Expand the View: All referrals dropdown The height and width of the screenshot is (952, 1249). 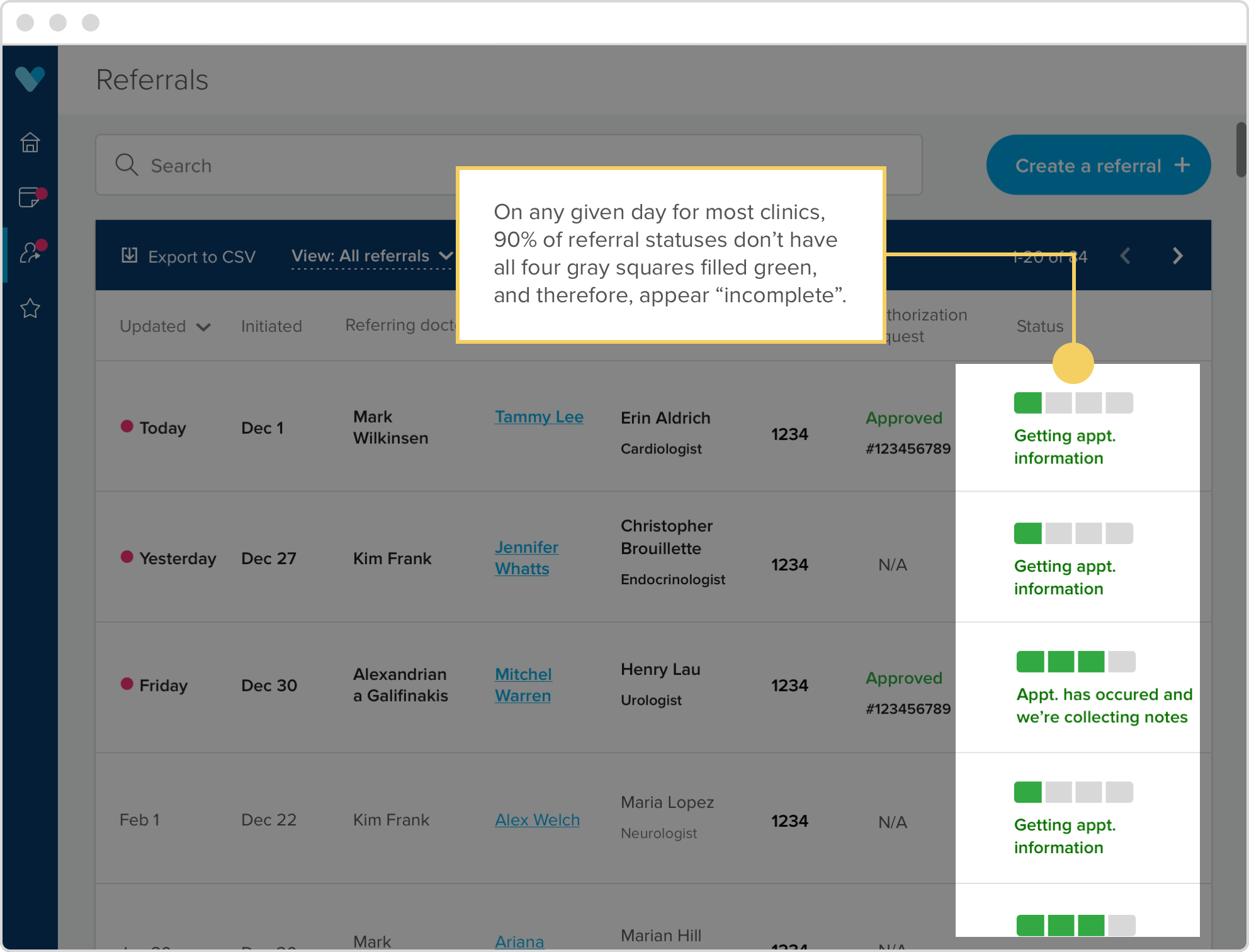371,256
